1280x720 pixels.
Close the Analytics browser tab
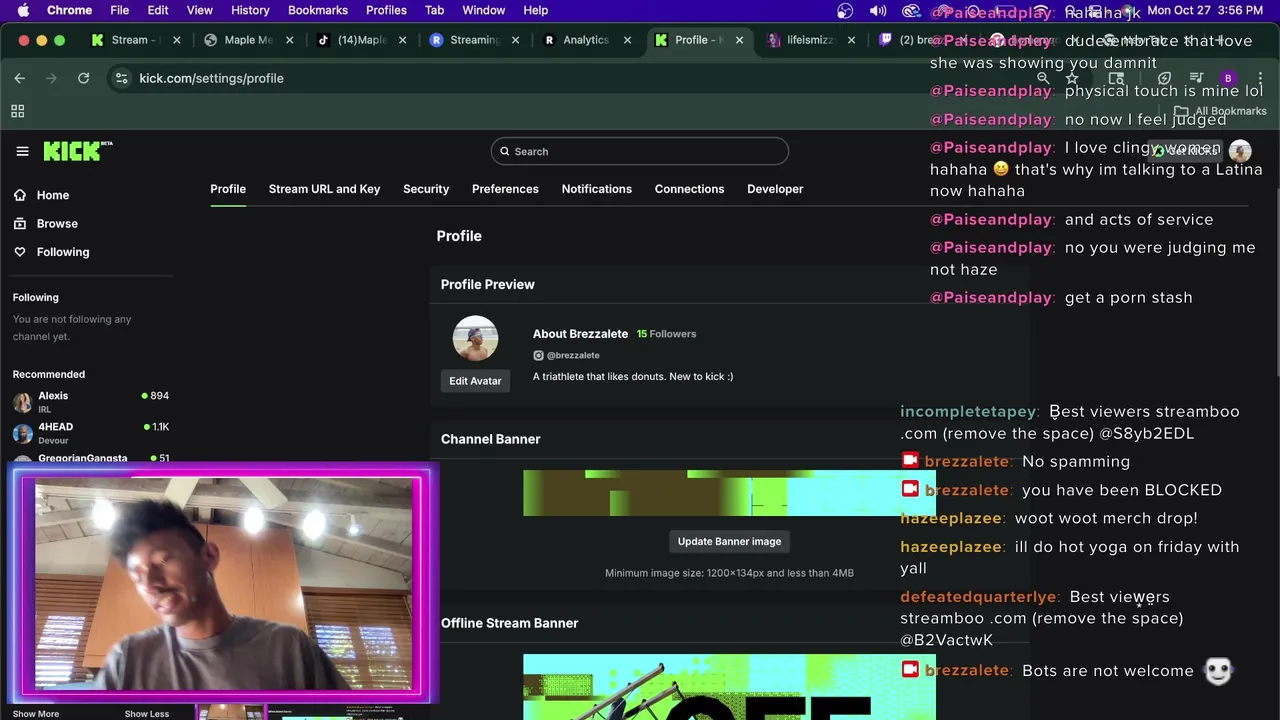click(x=628, y=40)
